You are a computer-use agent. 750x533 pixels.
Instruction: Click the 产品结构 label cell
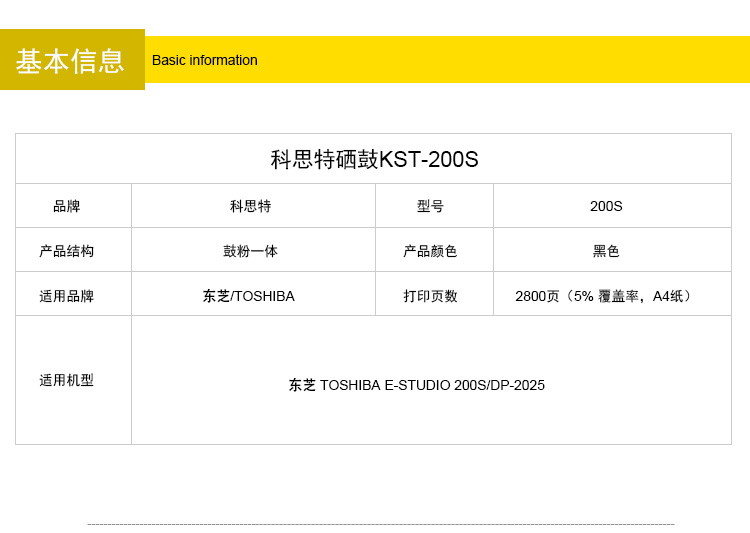click(67, 251)
